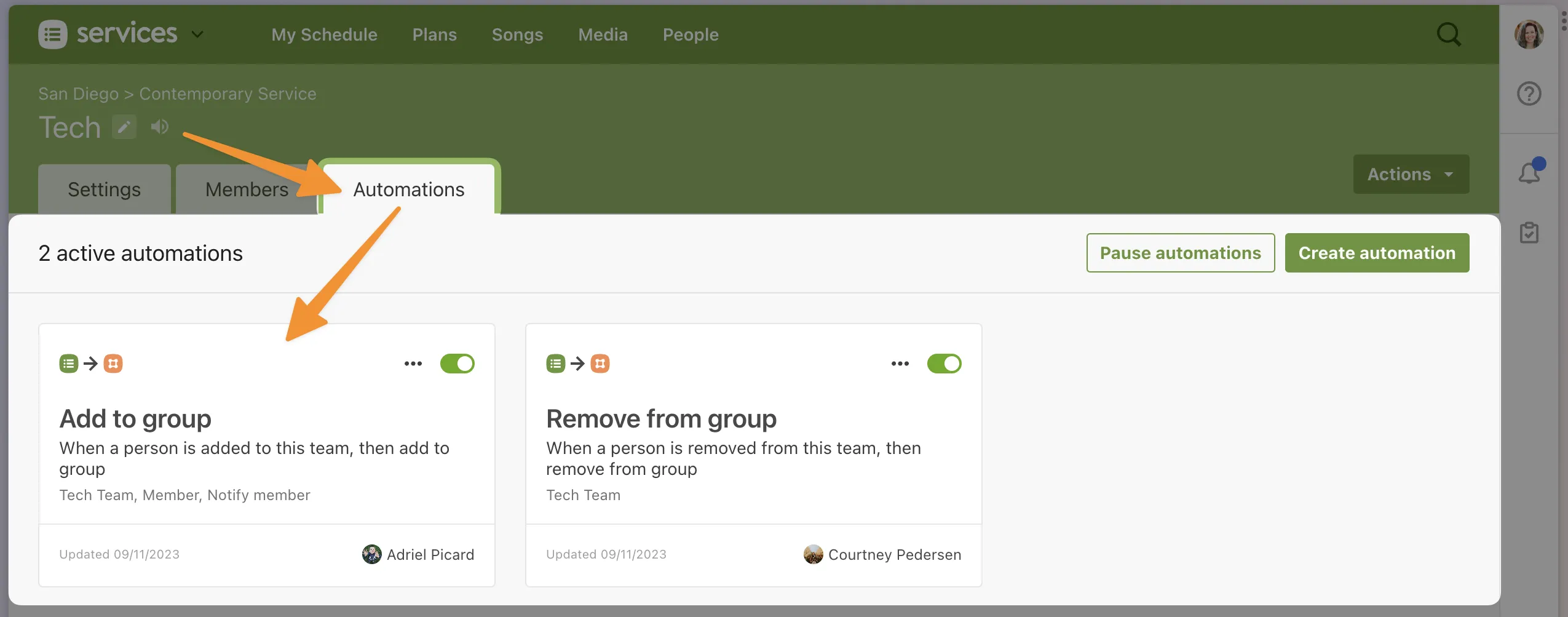The width and height of the screenshot is (1568, 617).
Task: Open three-dot menu on Add to group
Action: coord(413,364)
